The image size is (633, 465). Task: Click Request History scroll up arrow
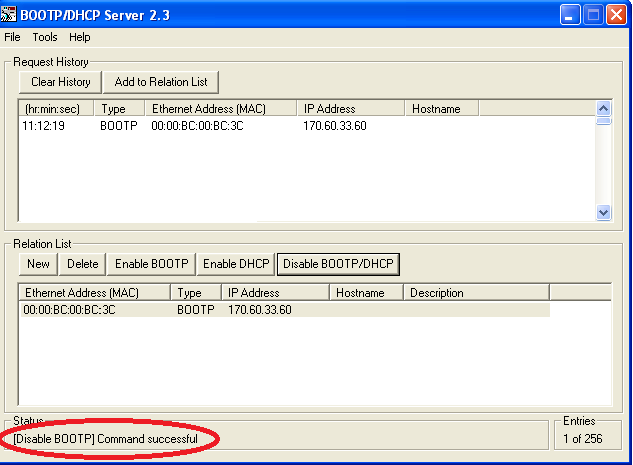604,109
